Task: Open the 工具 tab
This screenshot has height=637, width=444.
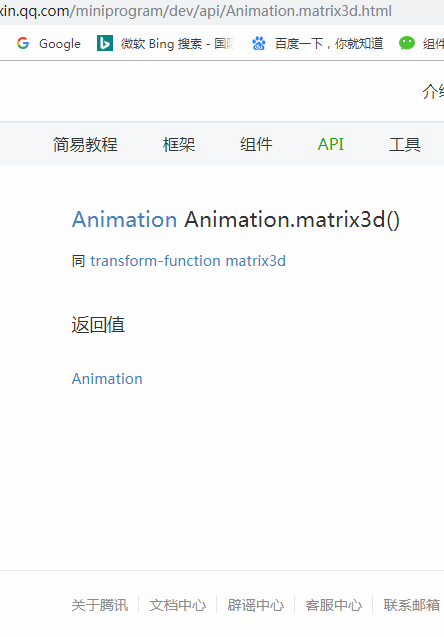Action: click(x=405, y=144)
